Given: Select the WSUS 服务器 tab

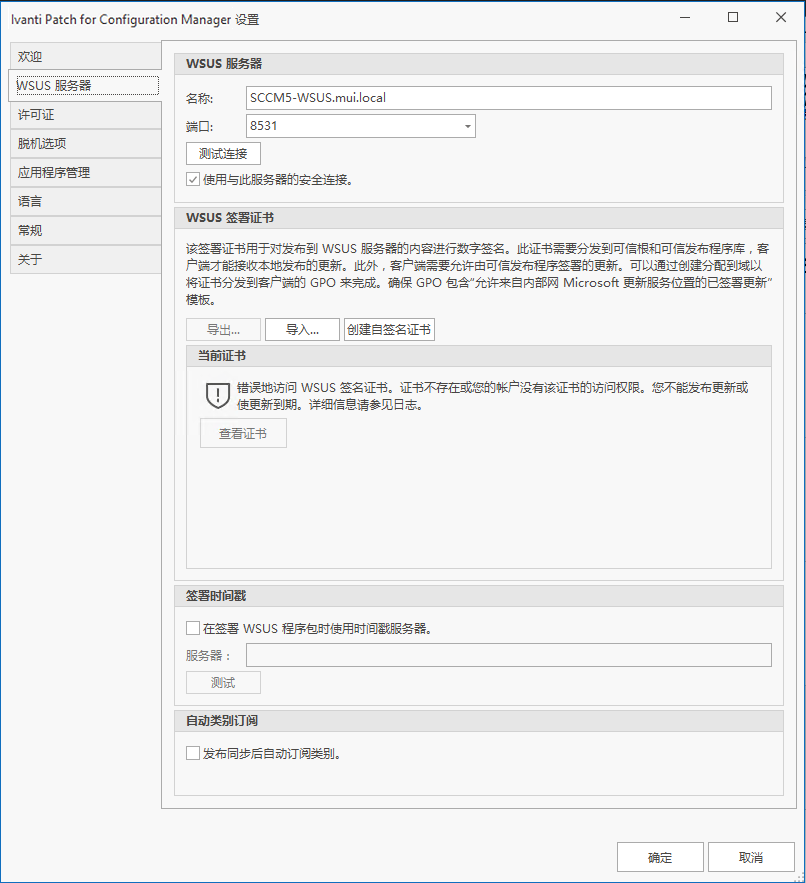Looking at the screenshot, I should (x=84, y=86).
